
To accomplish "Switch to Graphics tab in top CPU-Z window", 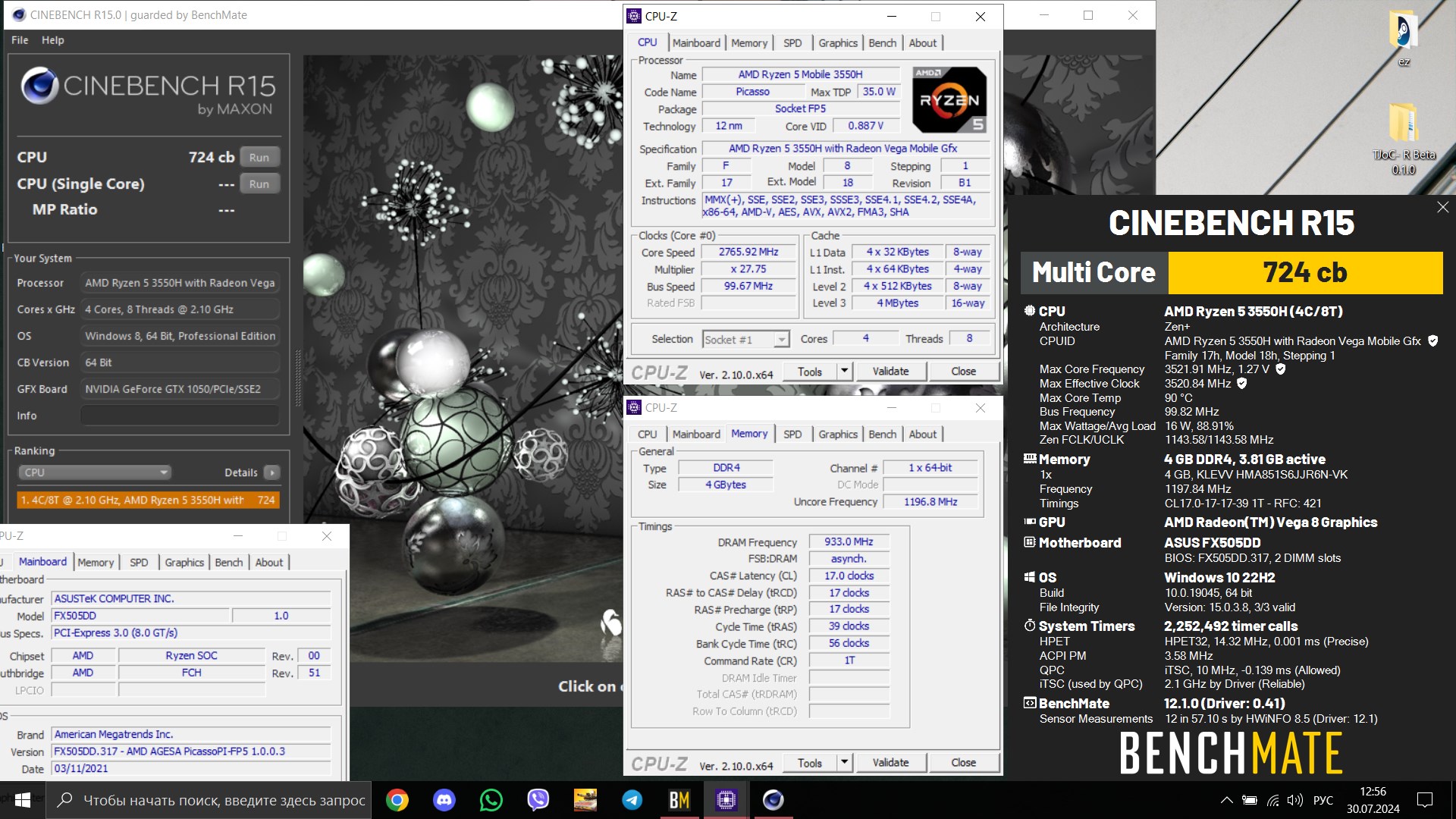I will tap(838, 43).
